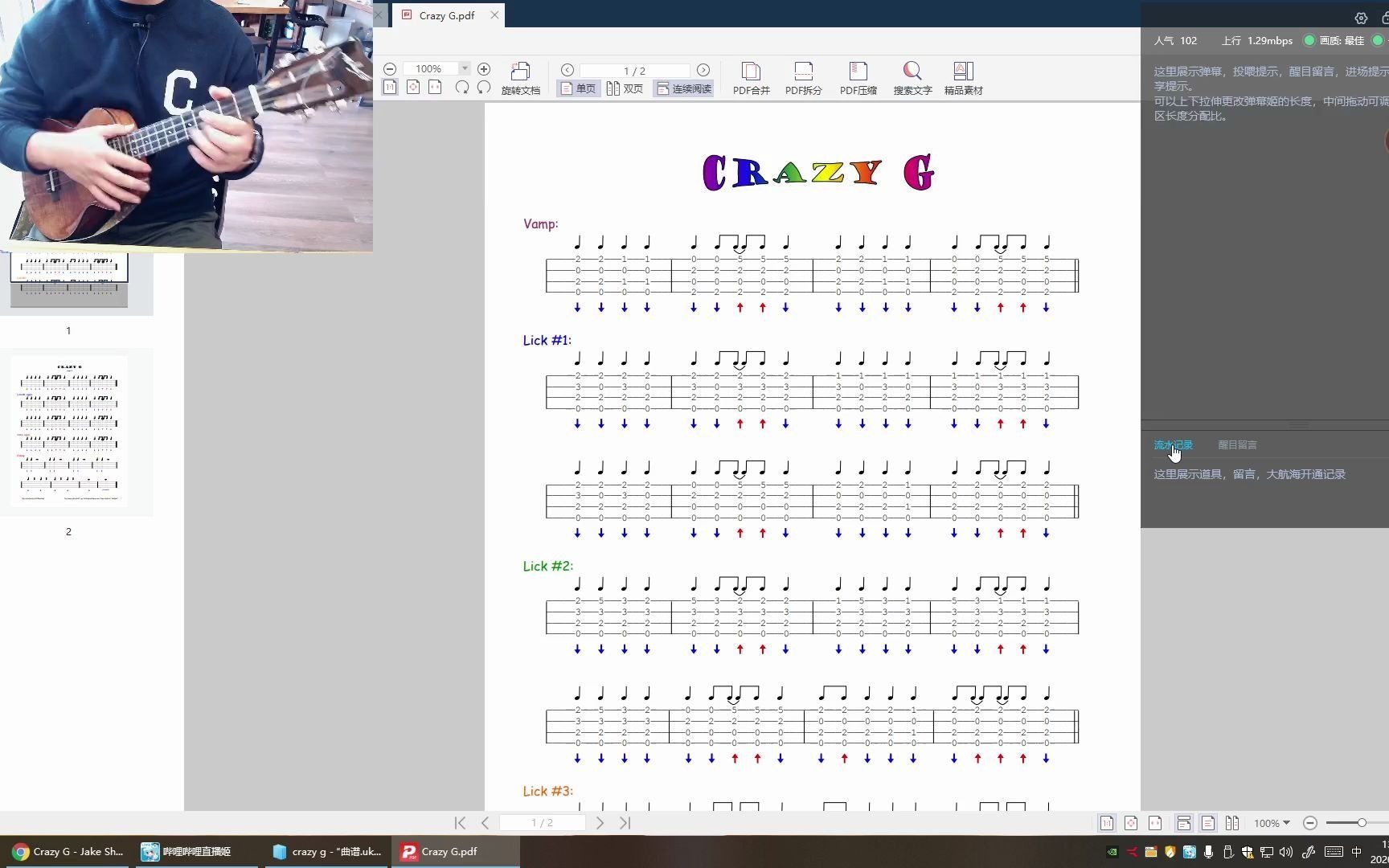The height and width of the screenshot is (868, 1389).
Task: Jump to last page in bottom bar
Action: 625,822
